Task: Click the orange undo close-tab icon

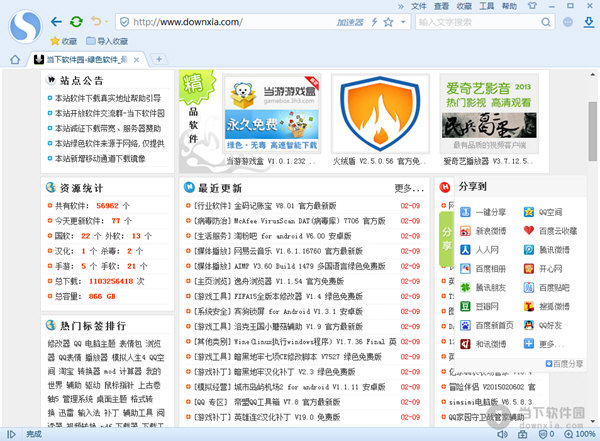Action: click(96, 21)
